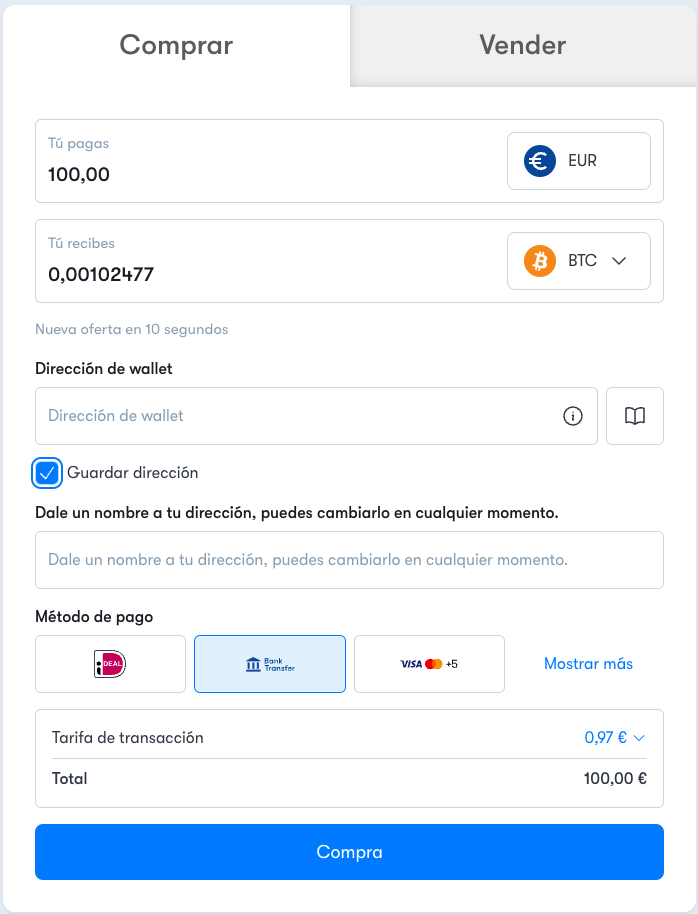Uncheck the Guardar dirección checkbox
This screenshot has height=914, width=698.
click(x=47, y=473)
